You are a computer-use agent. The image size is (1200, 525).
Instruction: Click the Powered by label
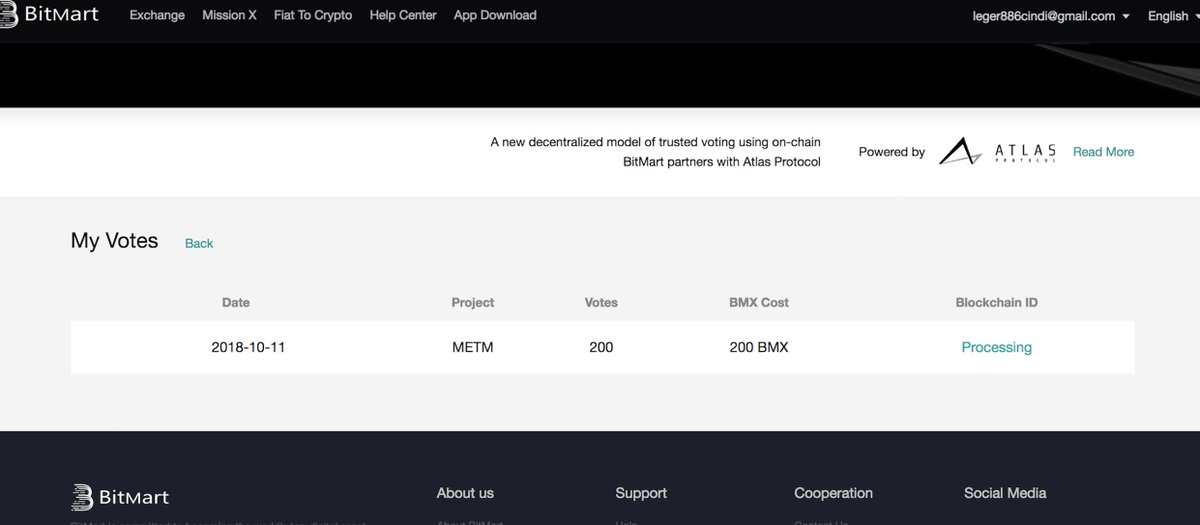point(892,152)
